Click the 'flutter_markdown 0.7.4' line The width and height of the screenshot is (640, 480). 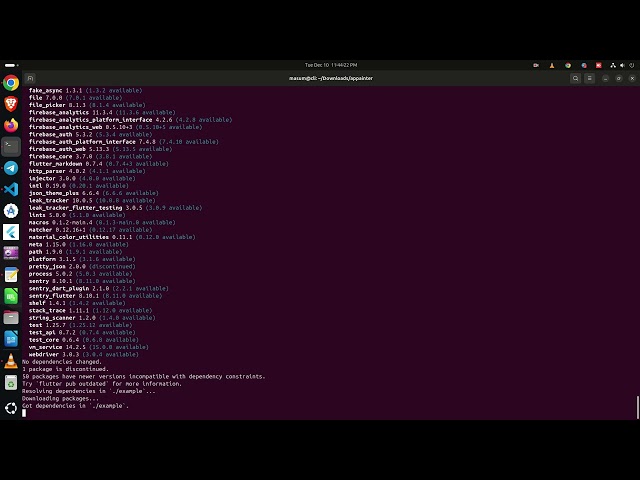coord(98,164)
